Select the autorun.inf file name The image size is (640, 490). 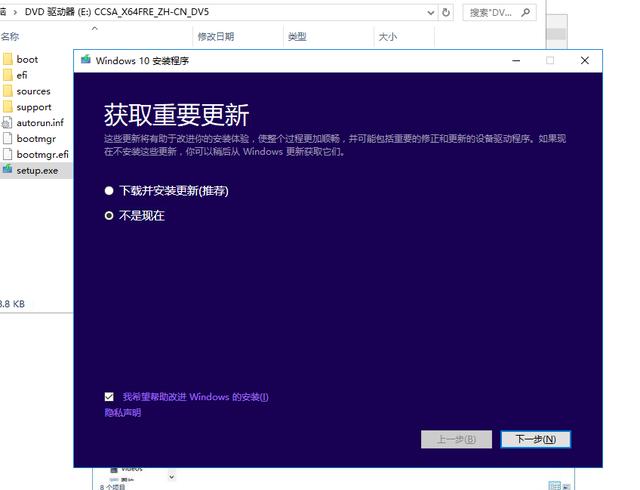(x=40, y=122)
